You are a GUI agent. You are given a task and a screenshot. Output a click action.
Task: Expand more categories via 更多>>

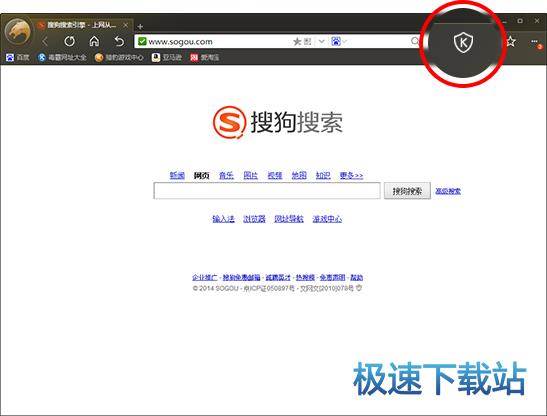(x=351, y=175)
